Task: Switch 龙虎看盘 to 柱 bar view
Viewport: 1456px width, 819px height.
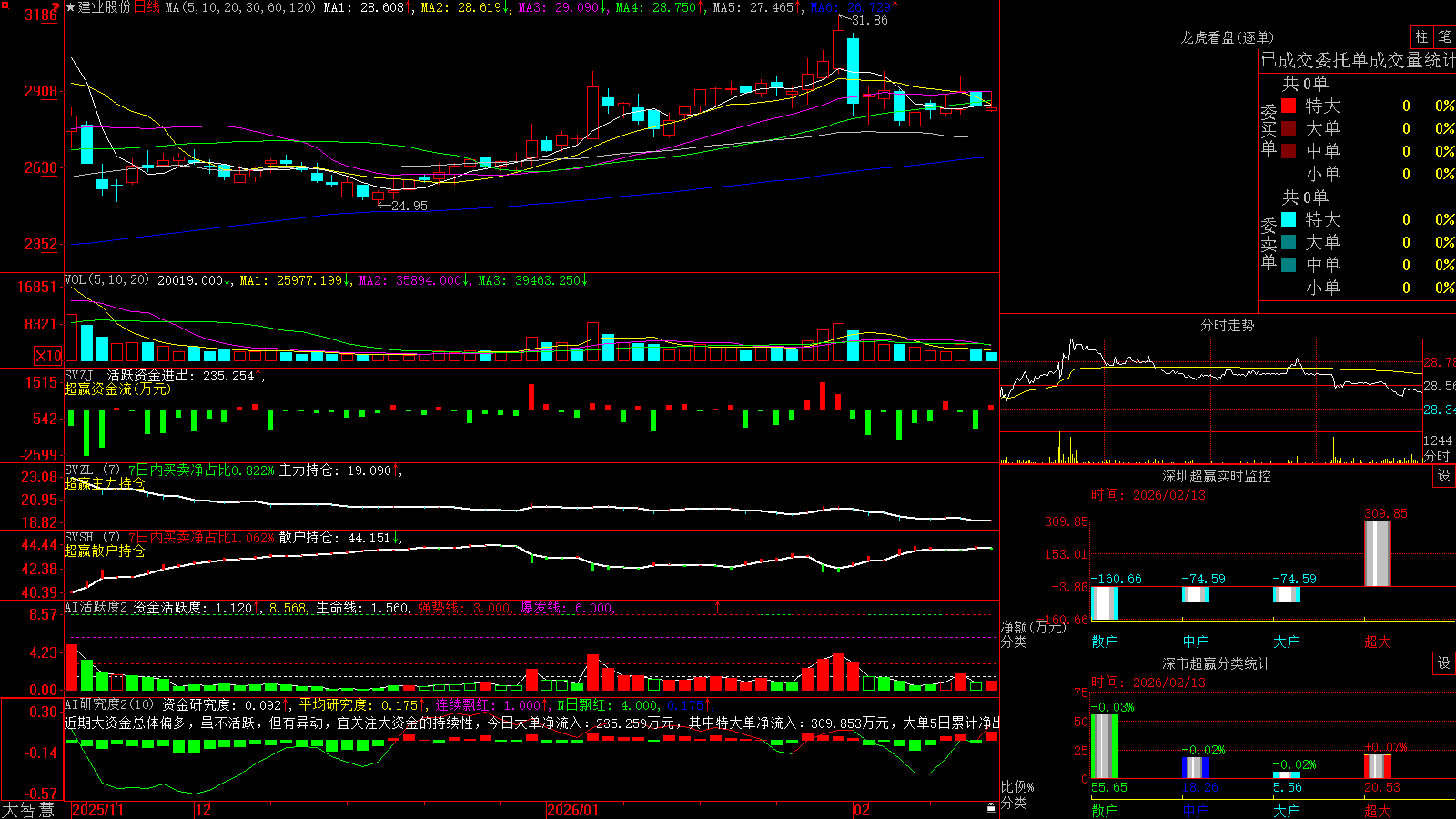Action: tap(1421, 37)
